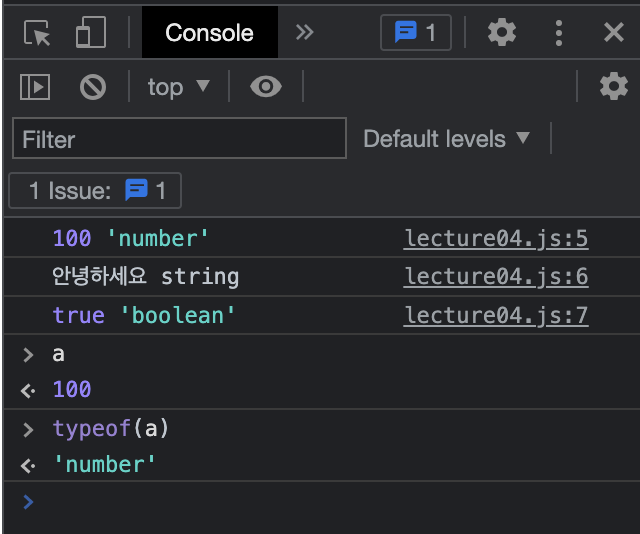Open source link lecture04.js:6
Image resolution: width=640 pixels, height=534 pixels.
[x=496, y=277]
